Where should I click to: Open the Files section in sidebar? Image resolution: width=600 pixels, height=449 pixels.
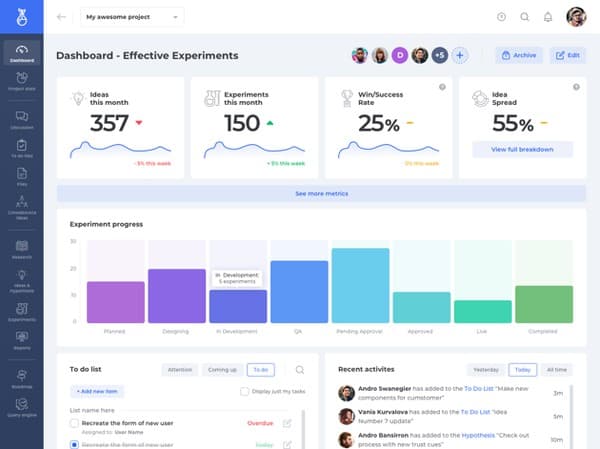21,176
